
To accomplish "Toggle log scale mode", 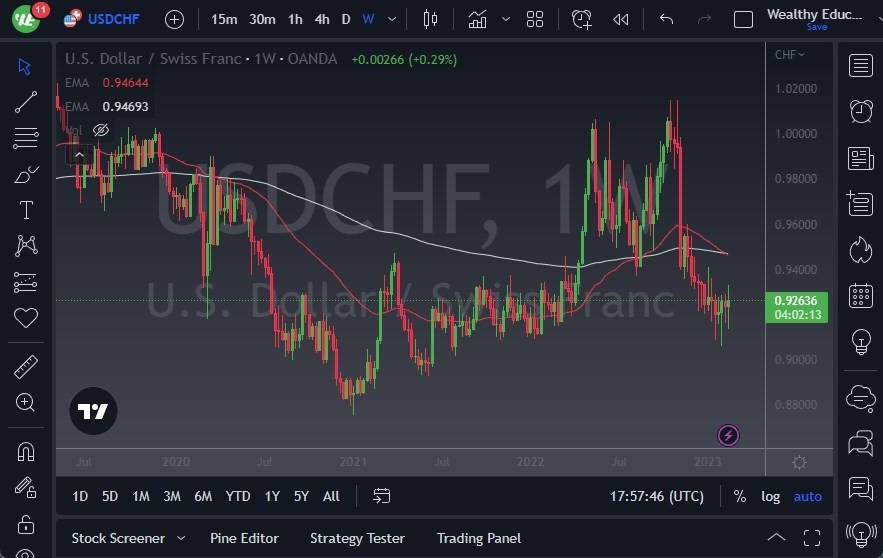I will (770, 496).
